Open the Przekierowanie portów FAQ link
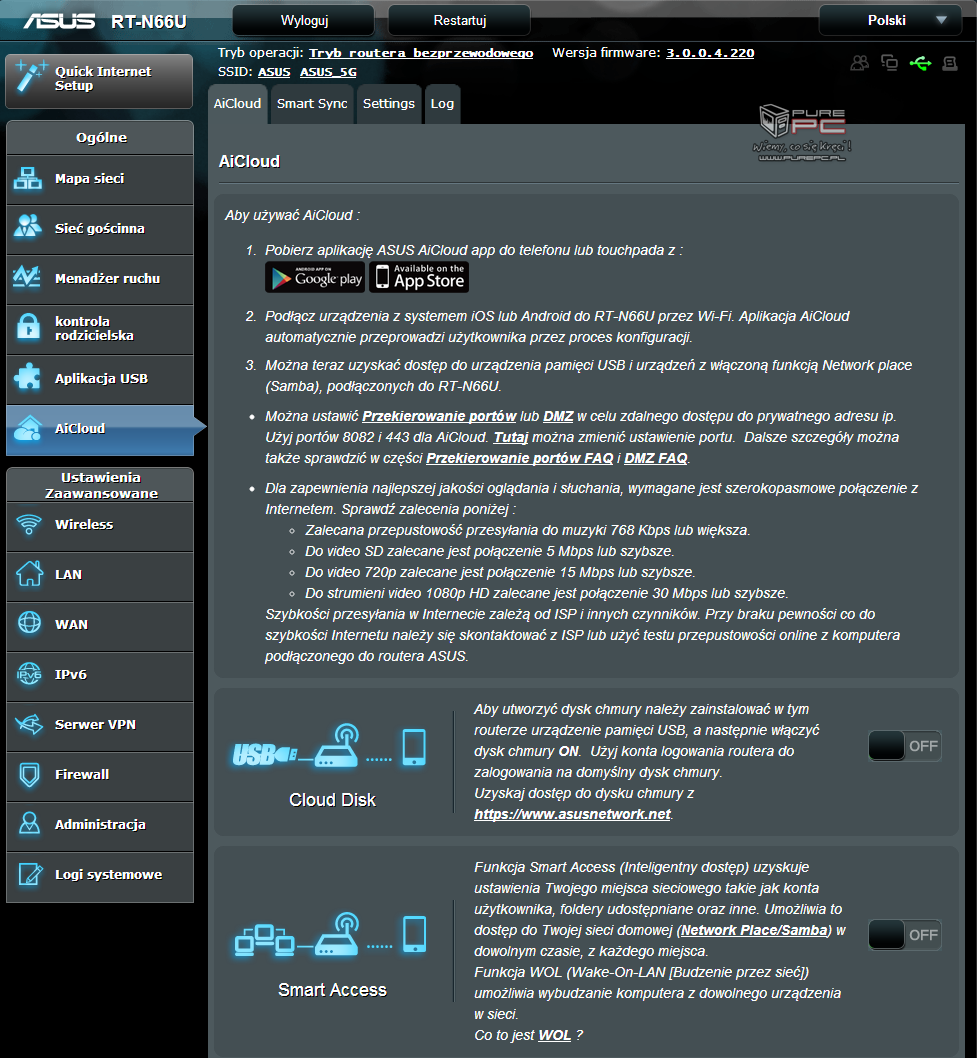 [x=520, y=458]
